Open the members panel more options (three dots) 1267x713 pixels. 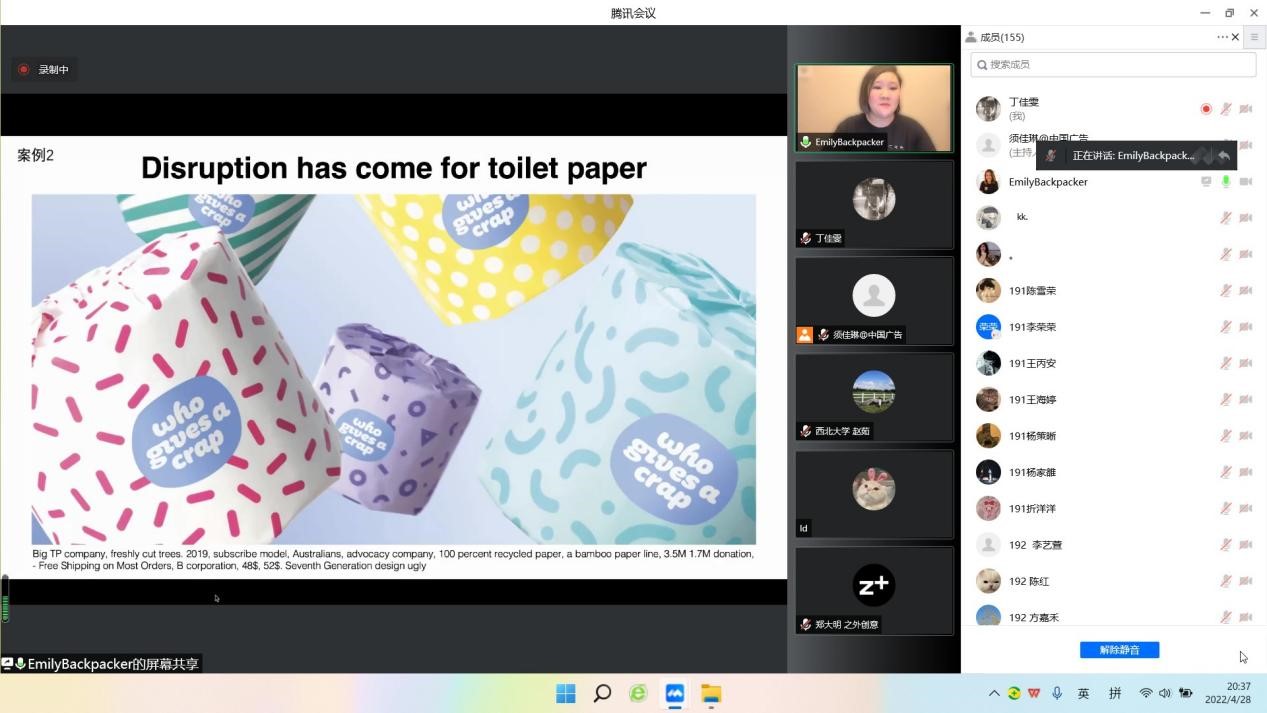1222,37
